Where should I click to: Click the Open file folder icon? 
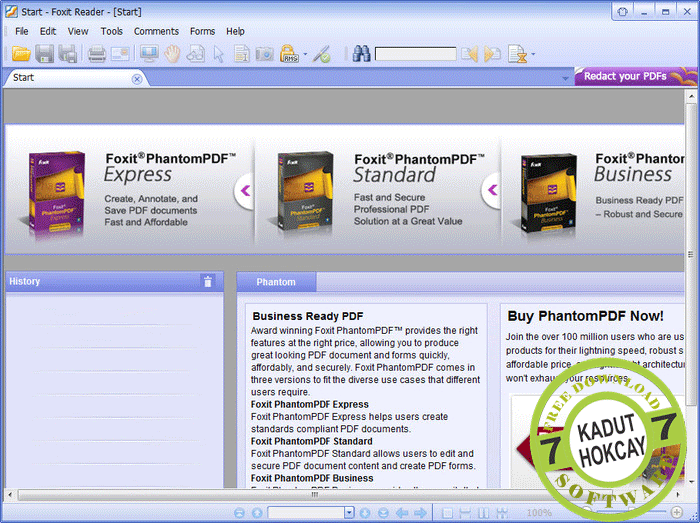tap(21, 54)
